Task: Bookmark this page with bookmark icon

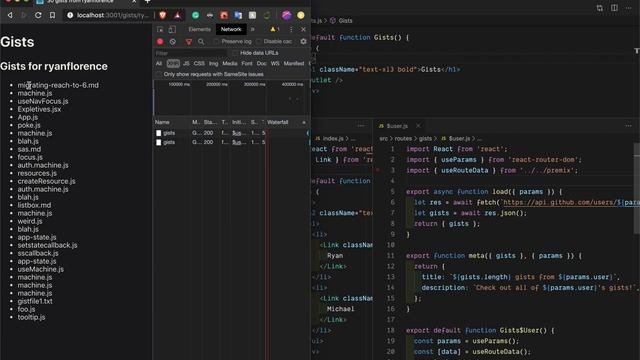Action: (52, 15)
